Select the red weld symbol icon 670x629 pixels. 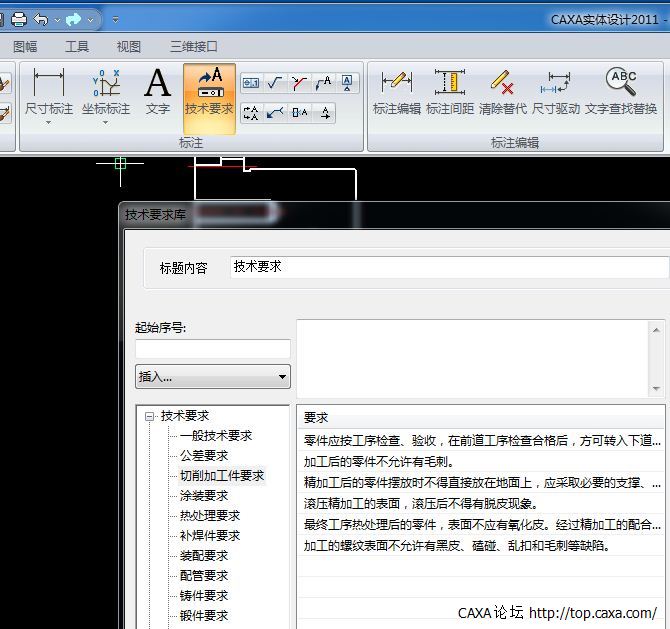tap(299, 82)
